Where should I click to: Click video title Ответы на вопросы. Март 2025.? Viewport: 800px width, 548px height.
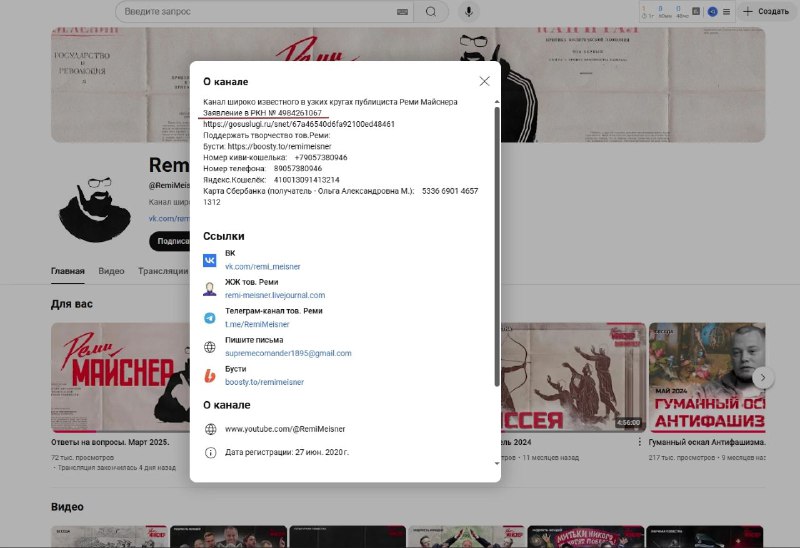[110, 442]
